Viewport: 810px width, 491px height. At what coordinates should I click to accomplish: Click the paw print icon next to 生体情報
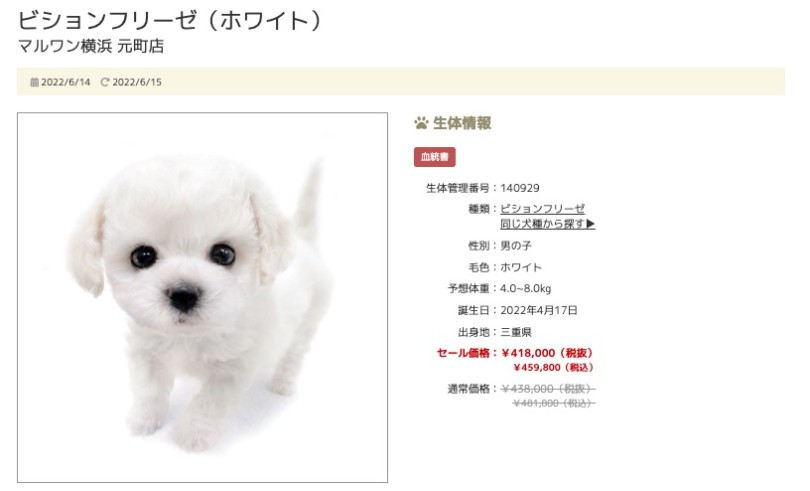[422, 123]
